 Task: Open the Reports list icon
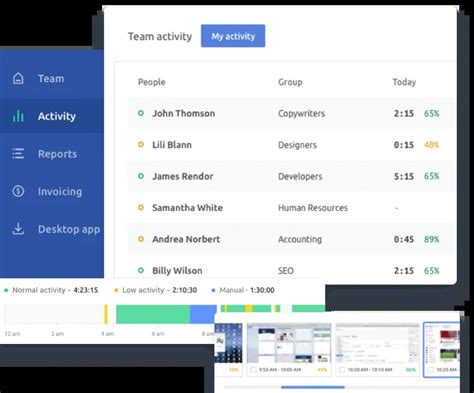(x=18, y=154)
